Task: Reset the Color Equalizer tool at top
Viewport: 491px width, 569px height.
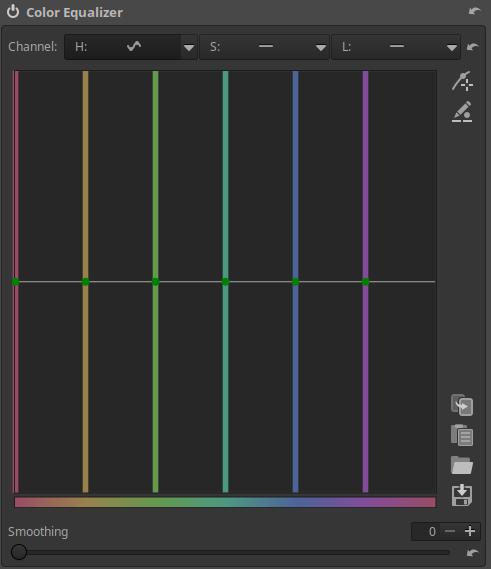Action: coord(474,12)
